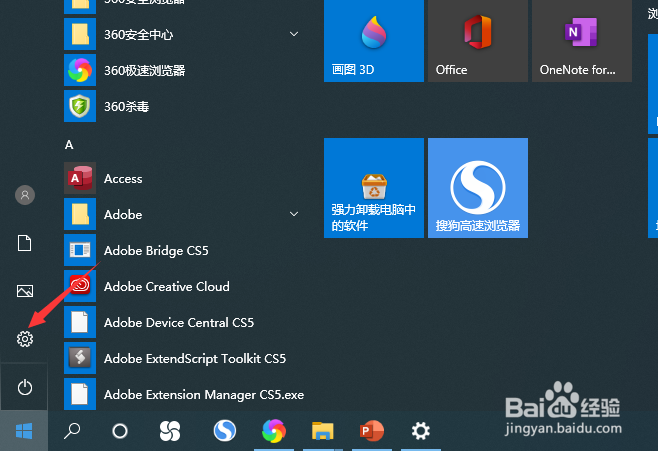
Task: Open PowerPoint on taskbar
Action: [x=371, y=431]
